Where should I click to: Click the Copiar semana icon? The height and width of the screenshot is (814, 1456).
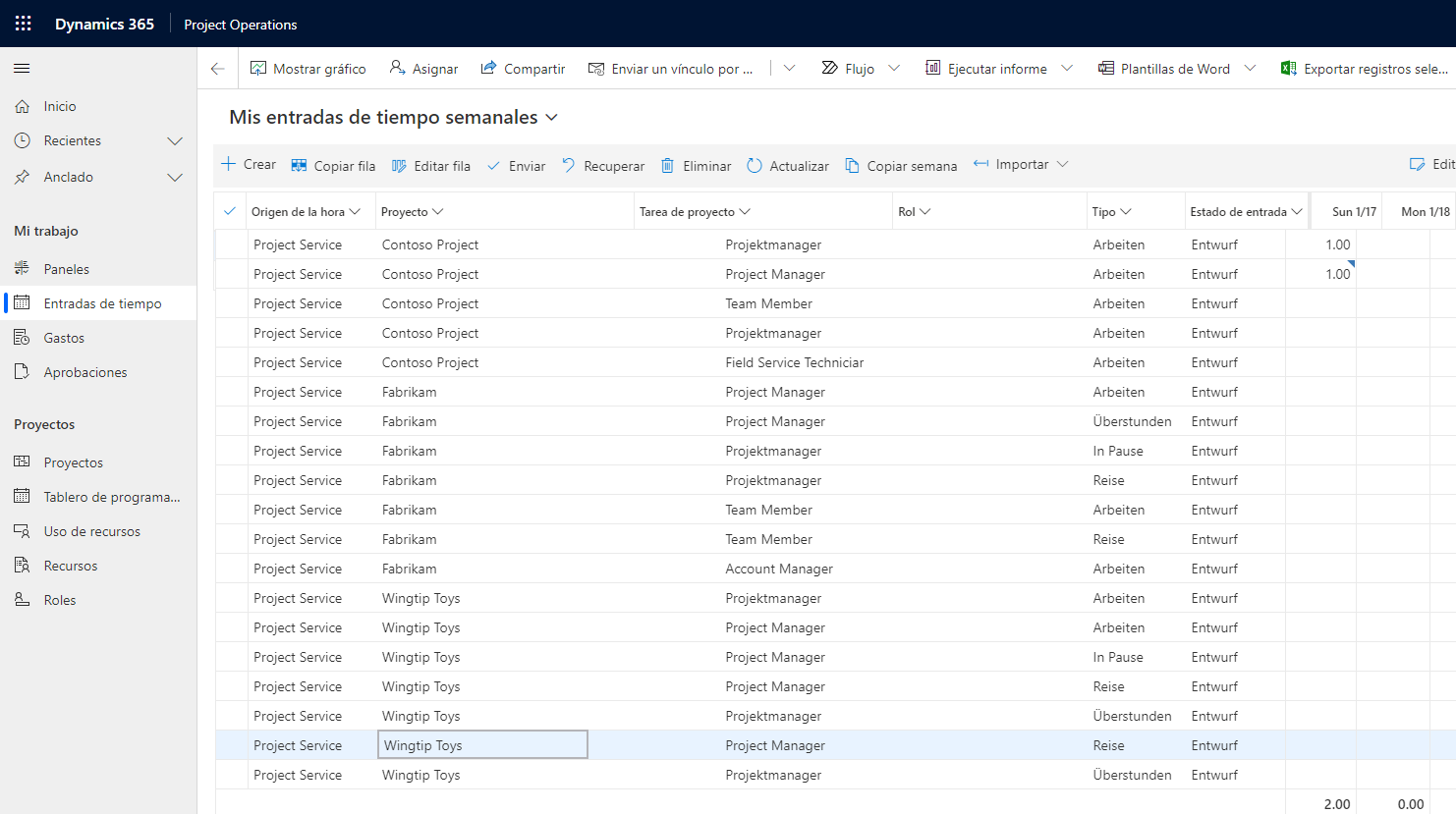point(852,166)
